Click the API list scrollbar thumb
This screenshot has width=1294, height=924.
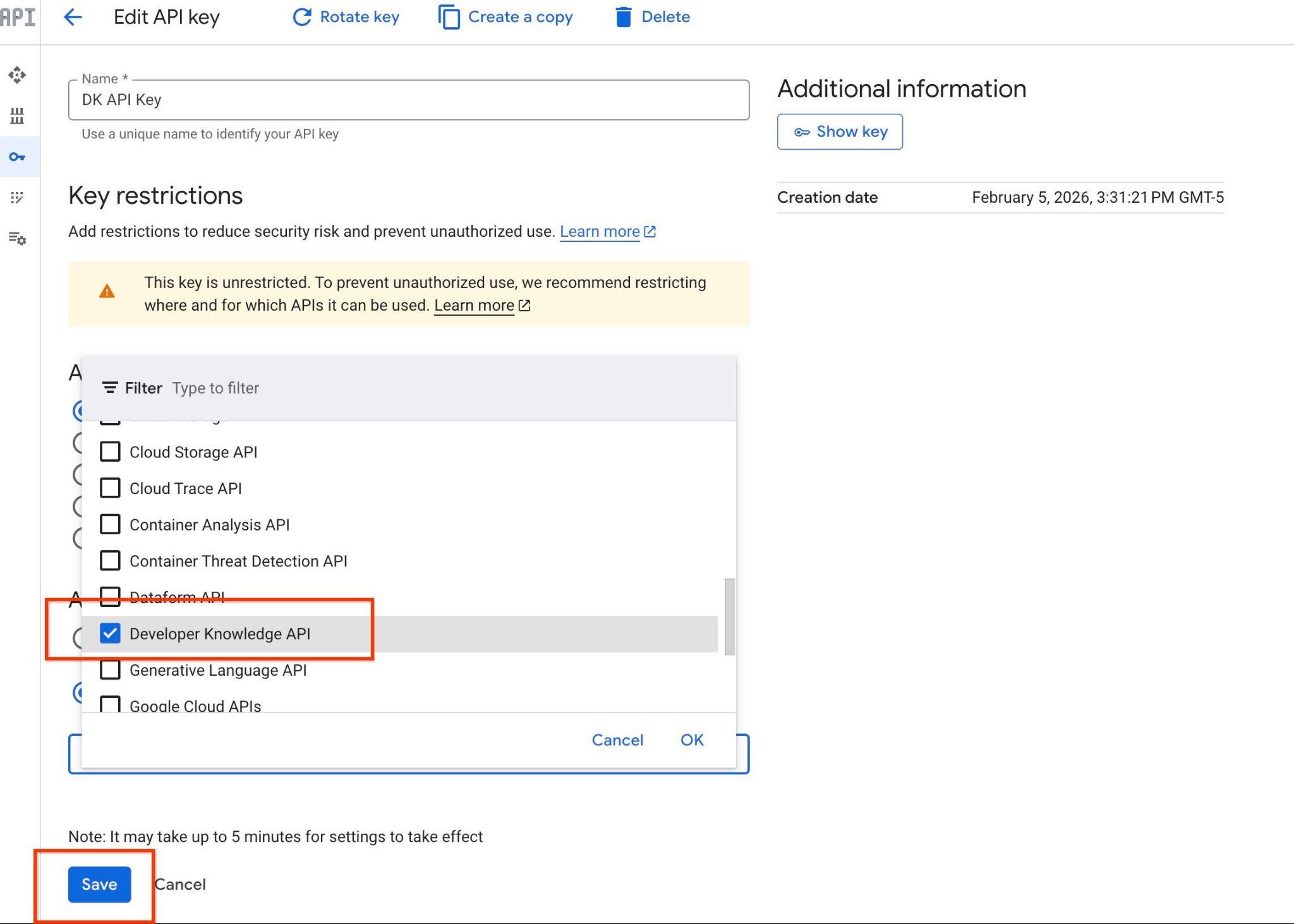click(729, 616)
